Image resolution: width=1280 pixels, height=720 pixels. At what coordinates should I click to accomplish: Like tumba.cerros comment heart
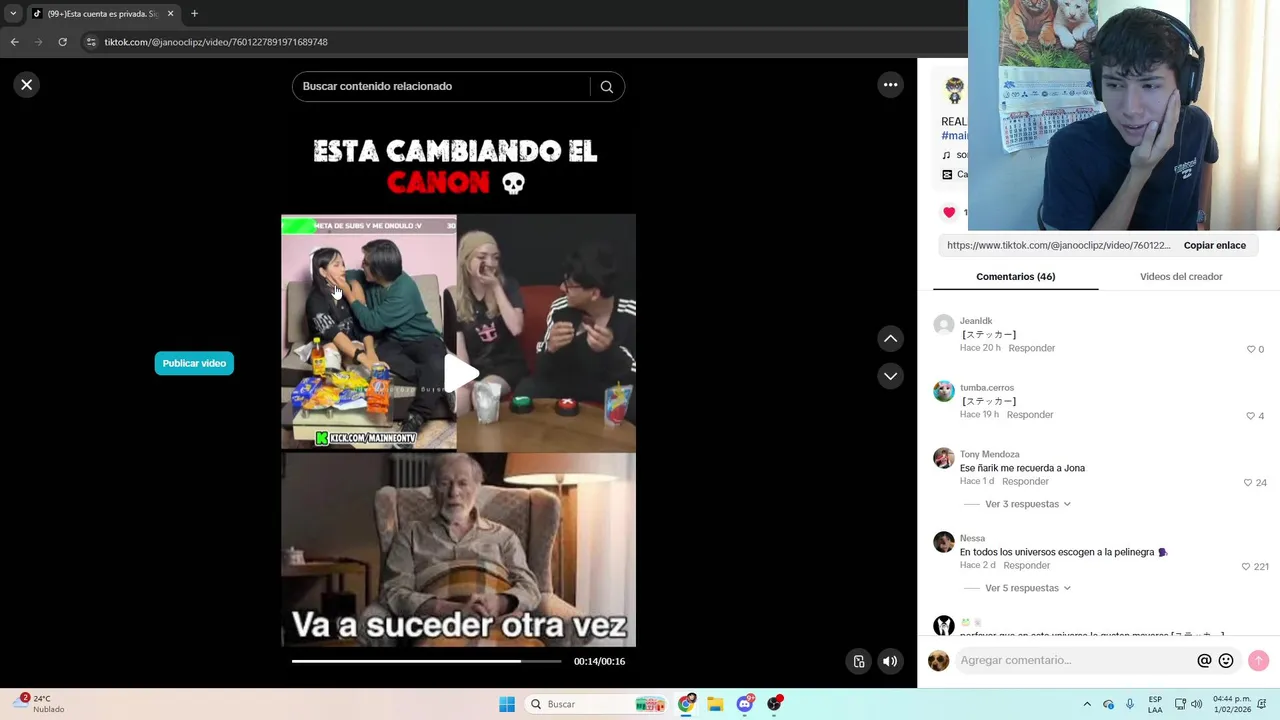click(x=1250, y=416)
